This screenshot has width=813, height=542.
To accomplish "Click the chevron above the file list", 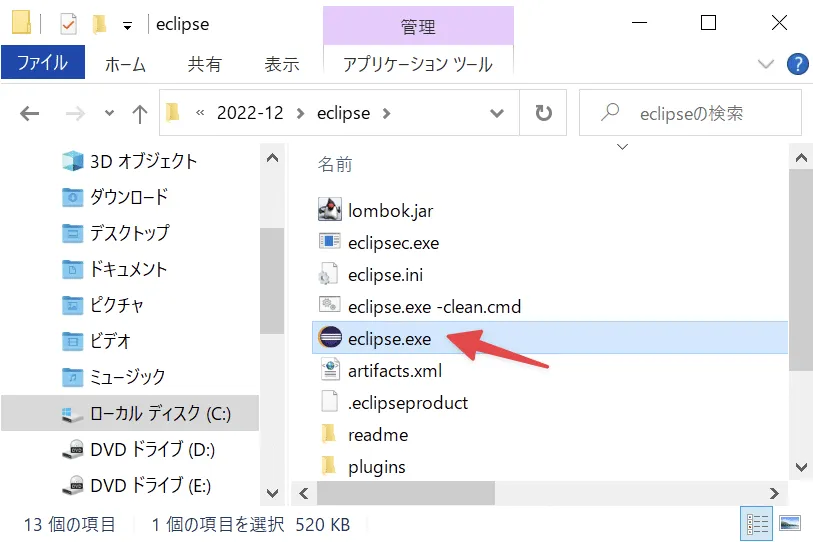I will pyautogui.click(x=622, y=147).
